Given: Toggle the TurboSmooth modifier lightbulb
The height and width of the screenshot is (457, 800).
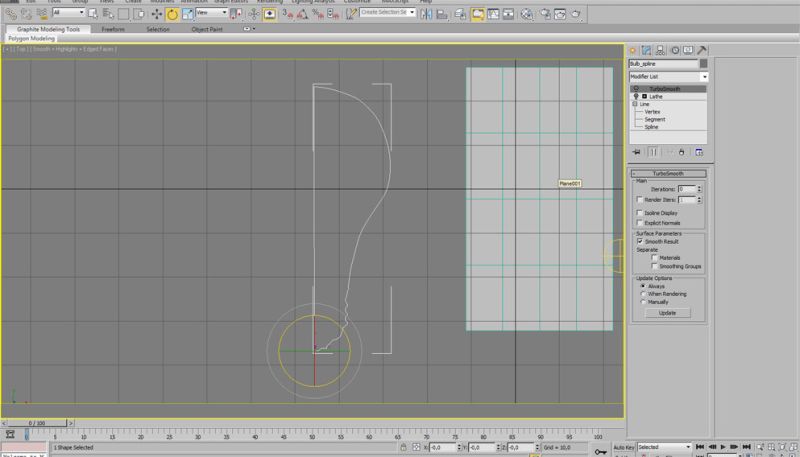Looking at the screenshot, I should coord(636,89).
